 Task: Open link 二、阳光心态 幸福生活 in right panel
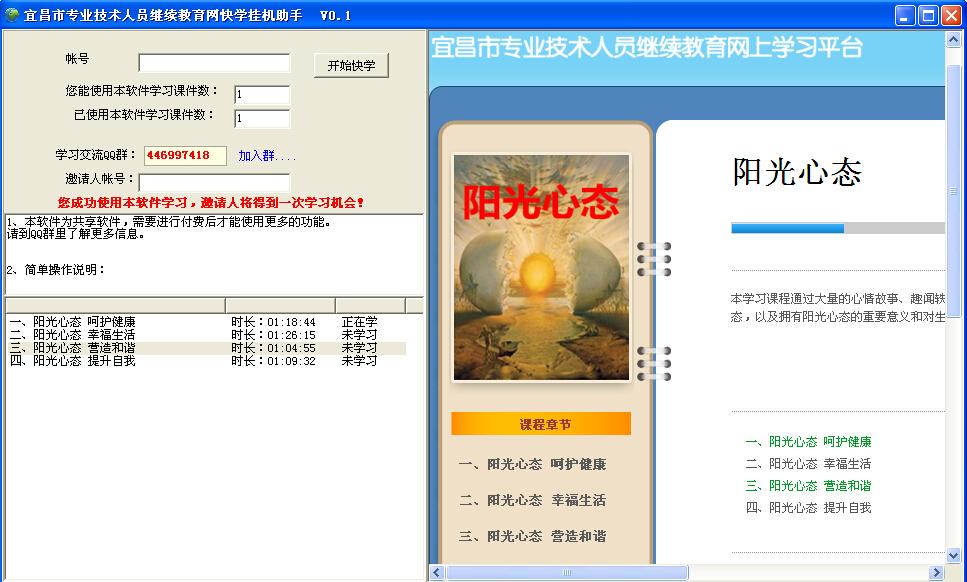[x=808, y=464]
